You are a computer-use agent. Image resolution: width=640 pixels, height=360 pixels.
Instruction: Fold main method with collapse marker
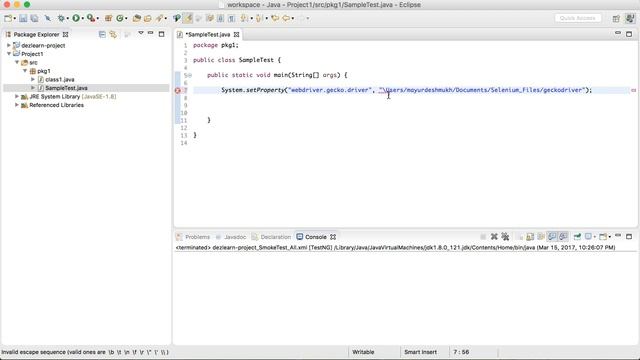click(190, 76)
